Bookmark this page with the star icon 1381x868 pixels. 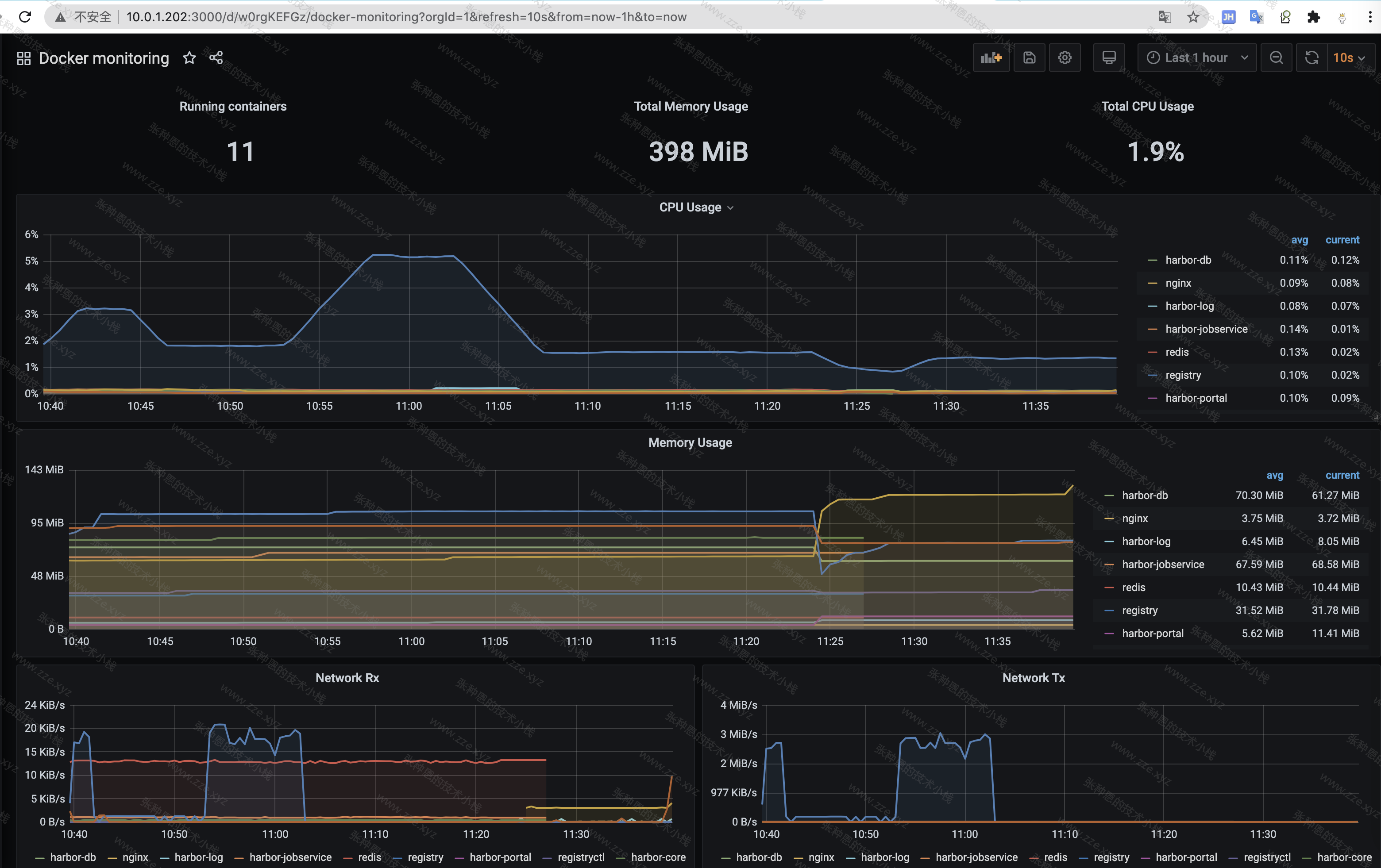pos(1193,17)
